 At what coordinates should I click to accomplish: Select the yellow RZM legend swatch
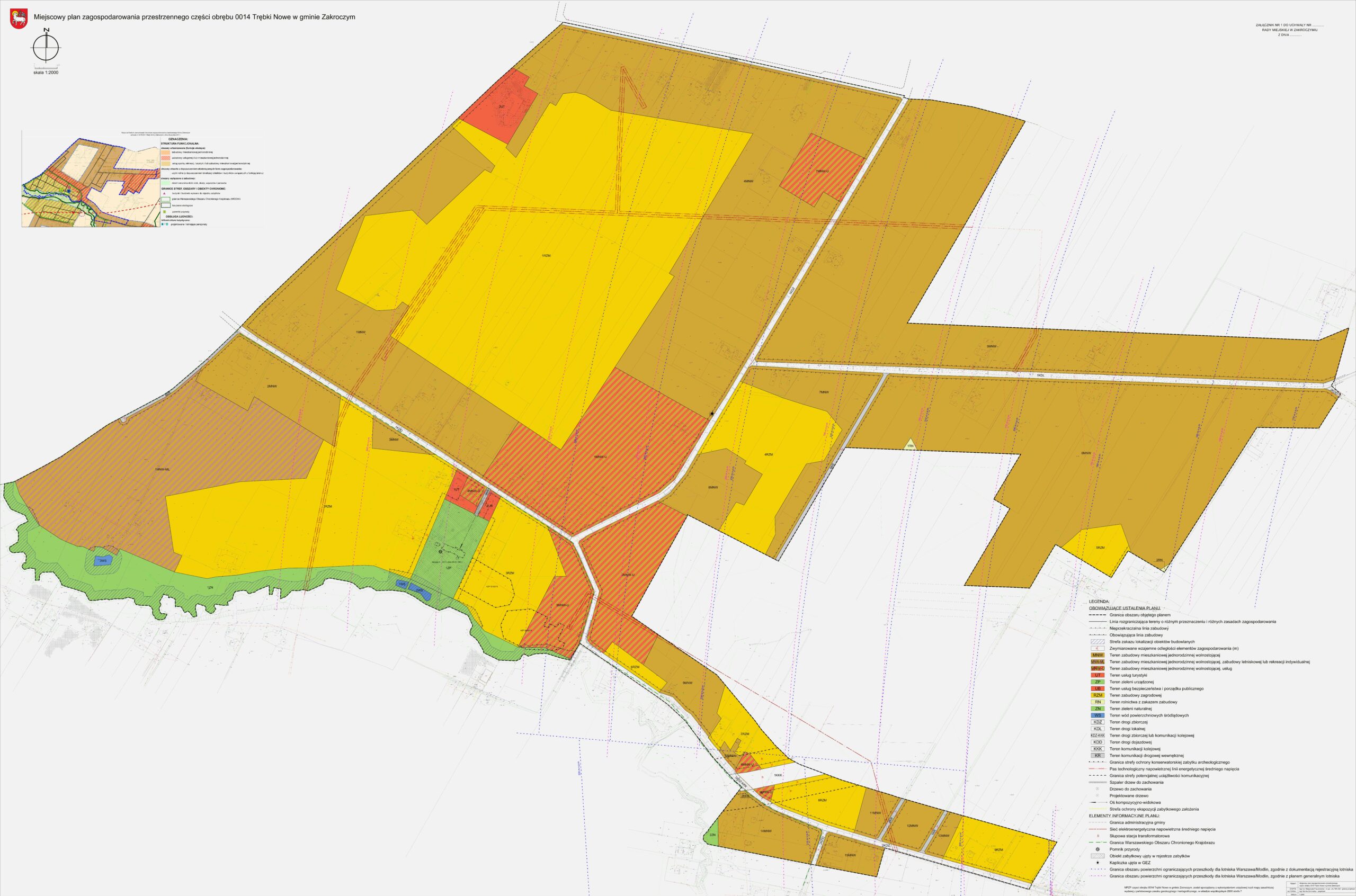click(1097, 695)
